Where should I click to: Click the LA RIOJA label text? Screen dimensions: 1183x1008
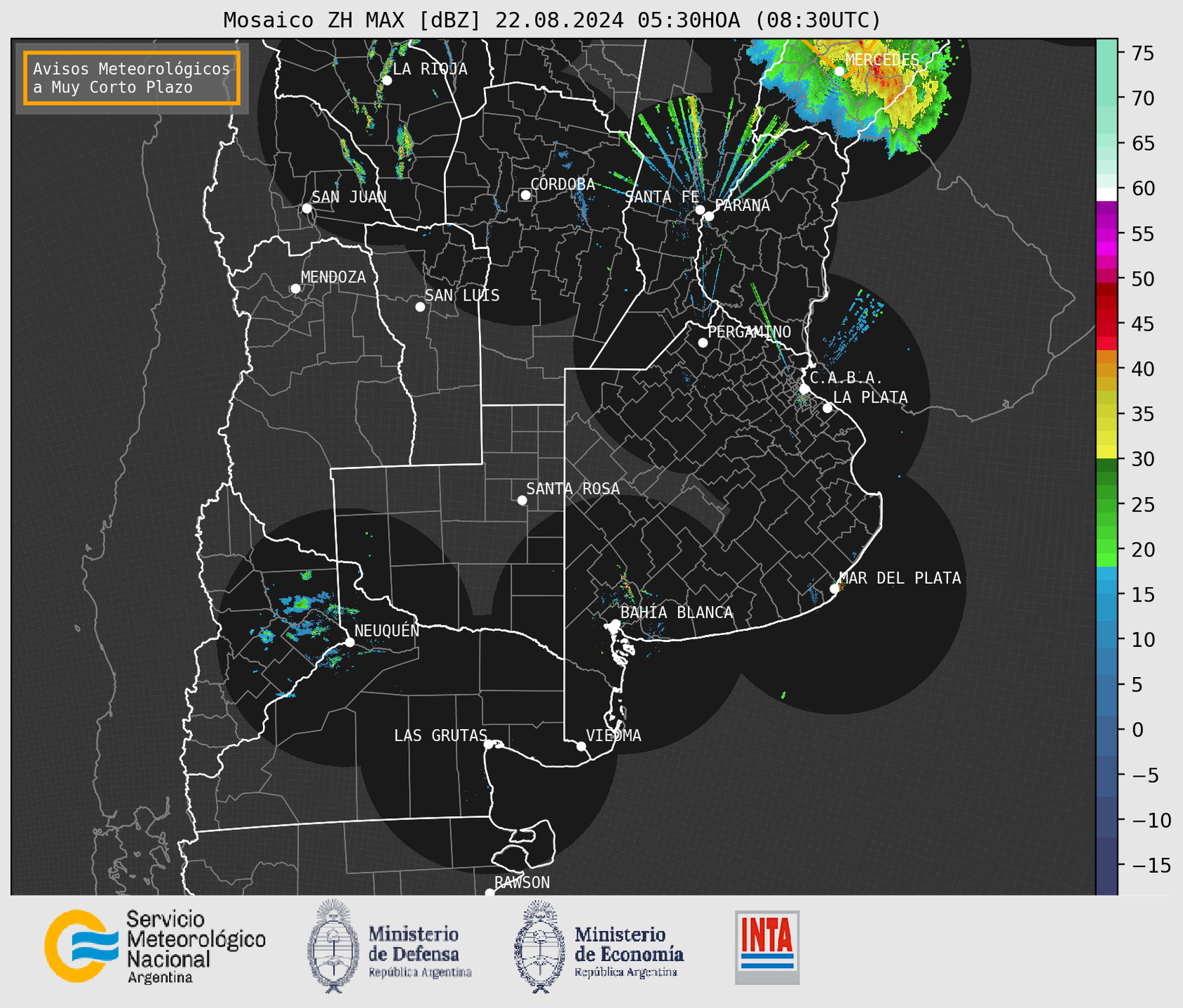(430, 69)
